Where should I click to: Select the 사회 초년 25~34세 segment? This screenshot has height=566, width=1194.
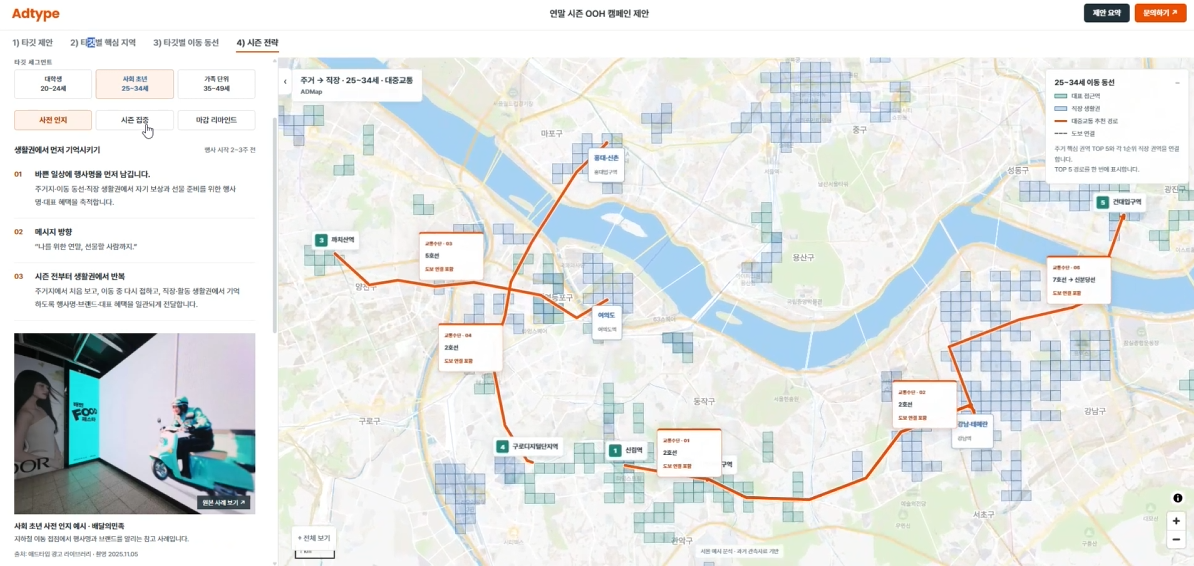click(134, 84)
